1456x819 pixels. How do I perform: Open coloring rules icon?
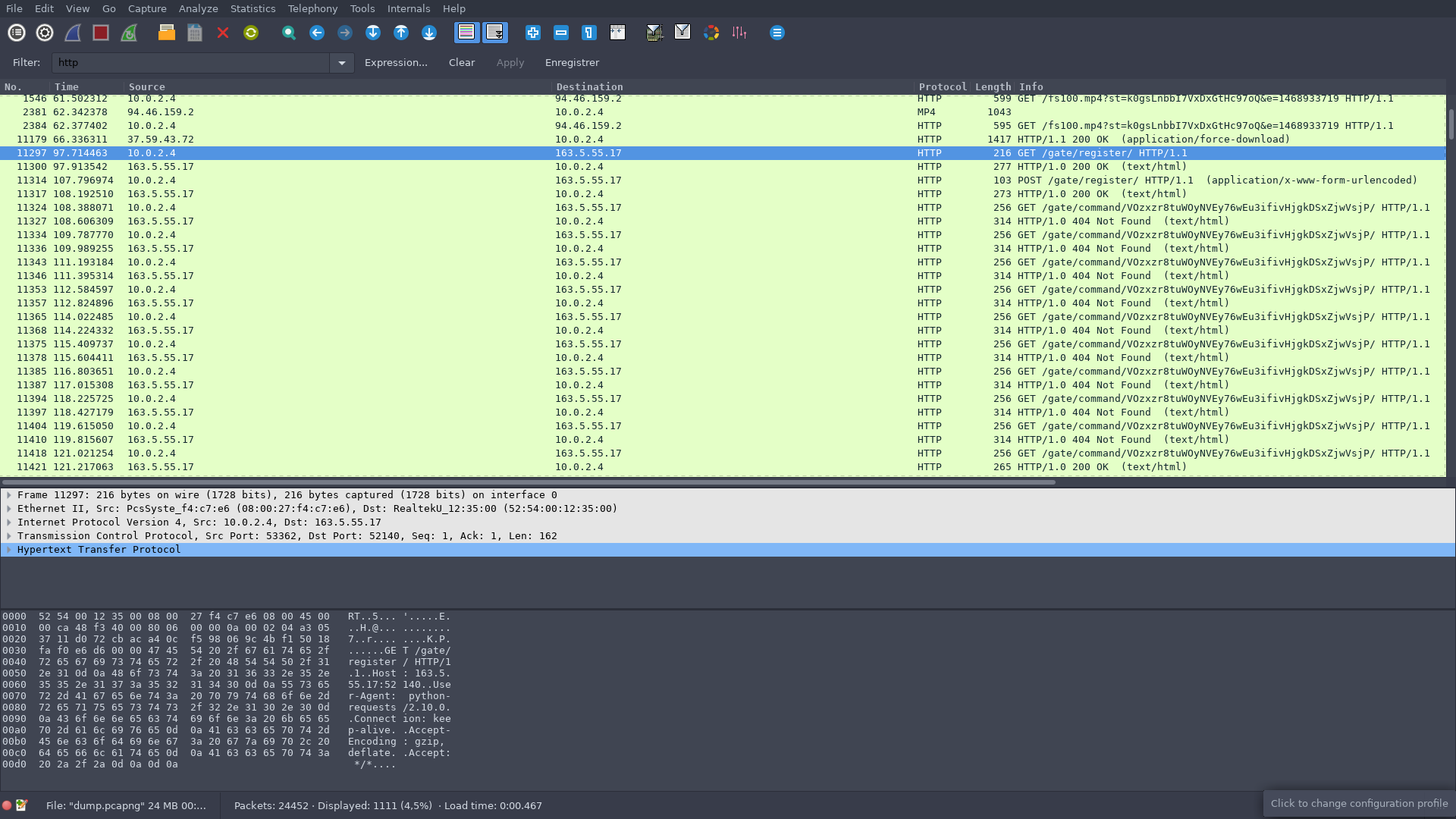[711, 33]
